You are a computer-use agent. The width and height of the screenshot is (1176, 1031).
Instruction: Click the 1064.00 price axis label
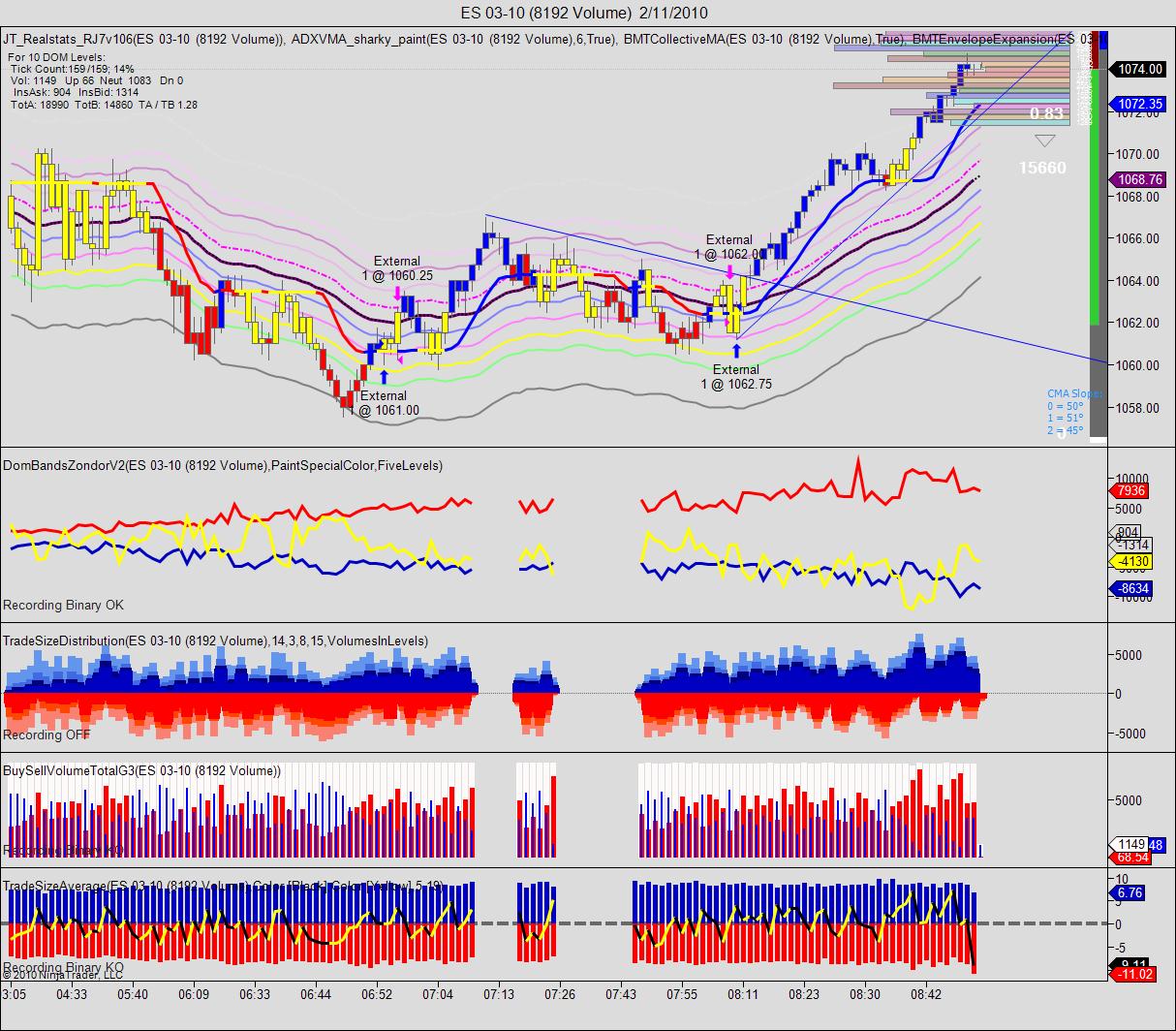(1137, 281)
